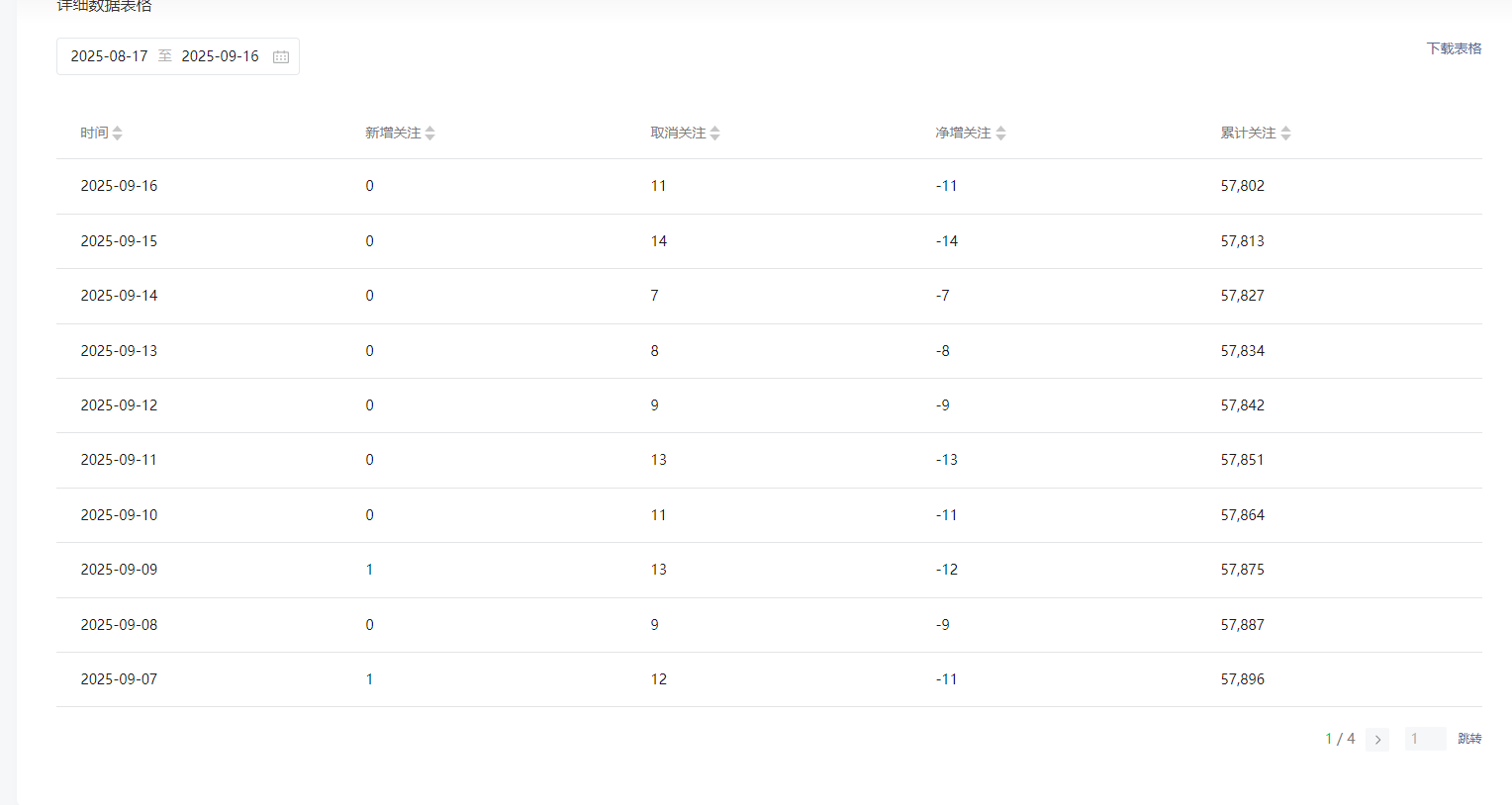1512x805 pixels.
Task: Select the 2025-09-10 date cell
Action: [x=119, y=515]
